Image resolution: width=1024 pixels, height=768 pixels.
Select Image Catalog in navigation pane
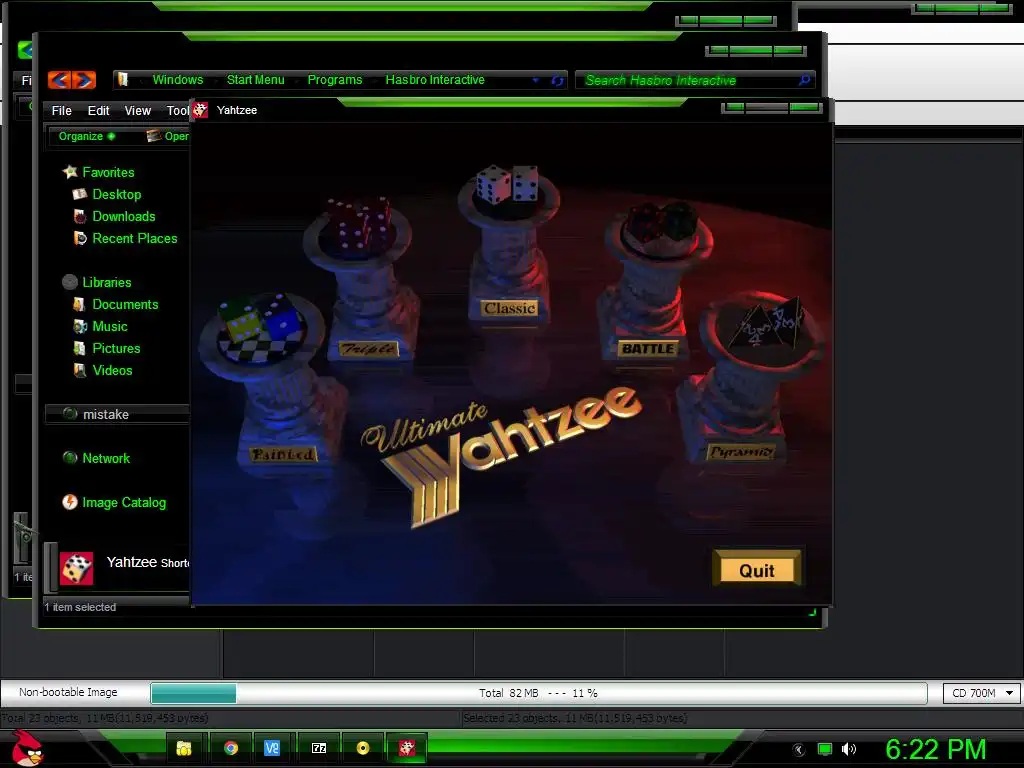pos(124,502)
